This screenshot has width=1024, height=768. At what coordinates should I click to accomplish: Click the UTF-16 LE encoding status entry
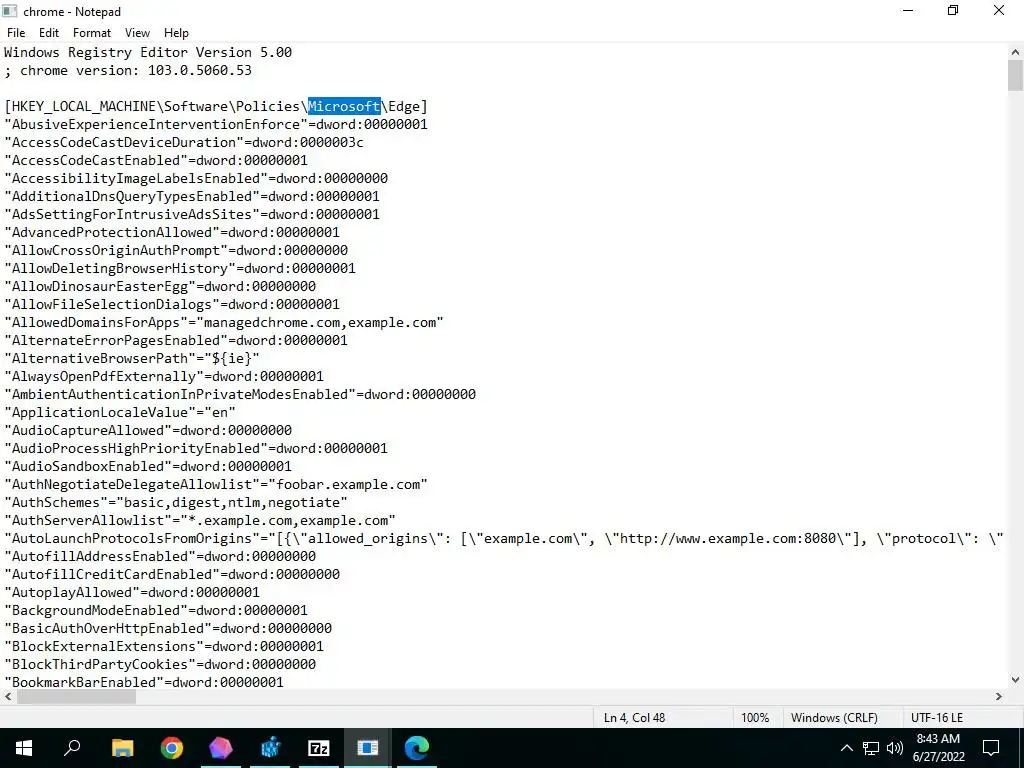click(x=937, y=718)
